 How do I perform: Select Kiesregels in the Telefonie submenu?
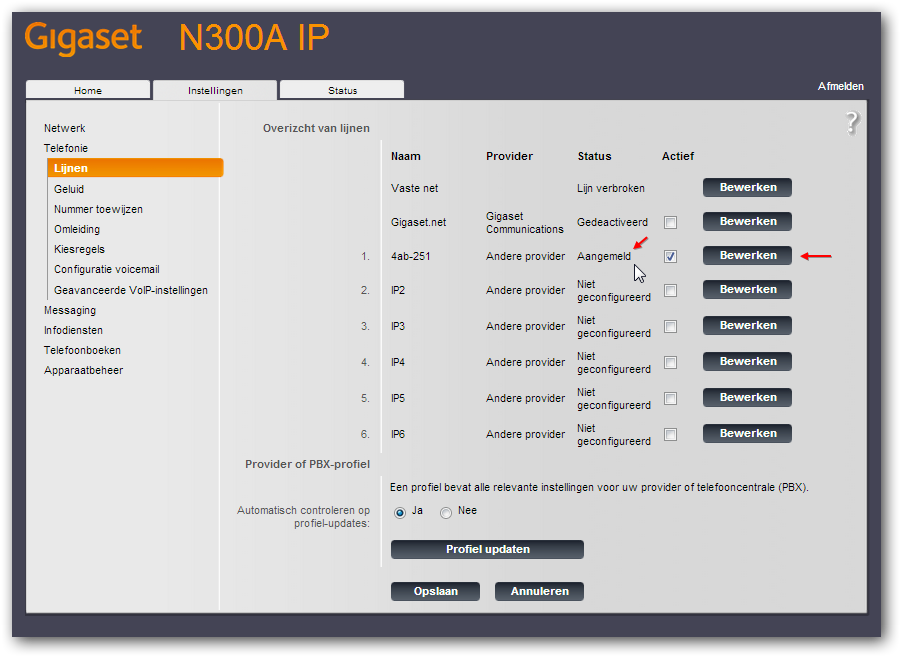point(79,249)
